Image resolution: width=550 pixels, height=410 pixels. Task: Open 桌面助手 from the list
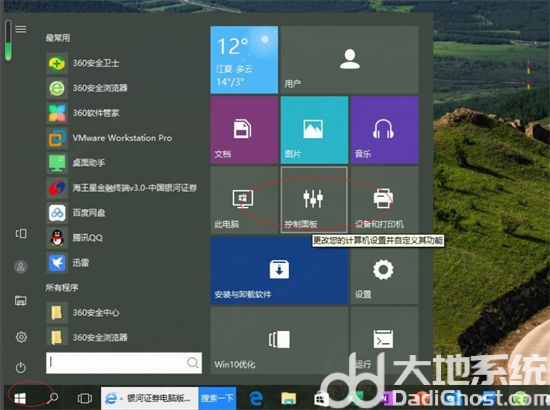click(x=76, y=163)
